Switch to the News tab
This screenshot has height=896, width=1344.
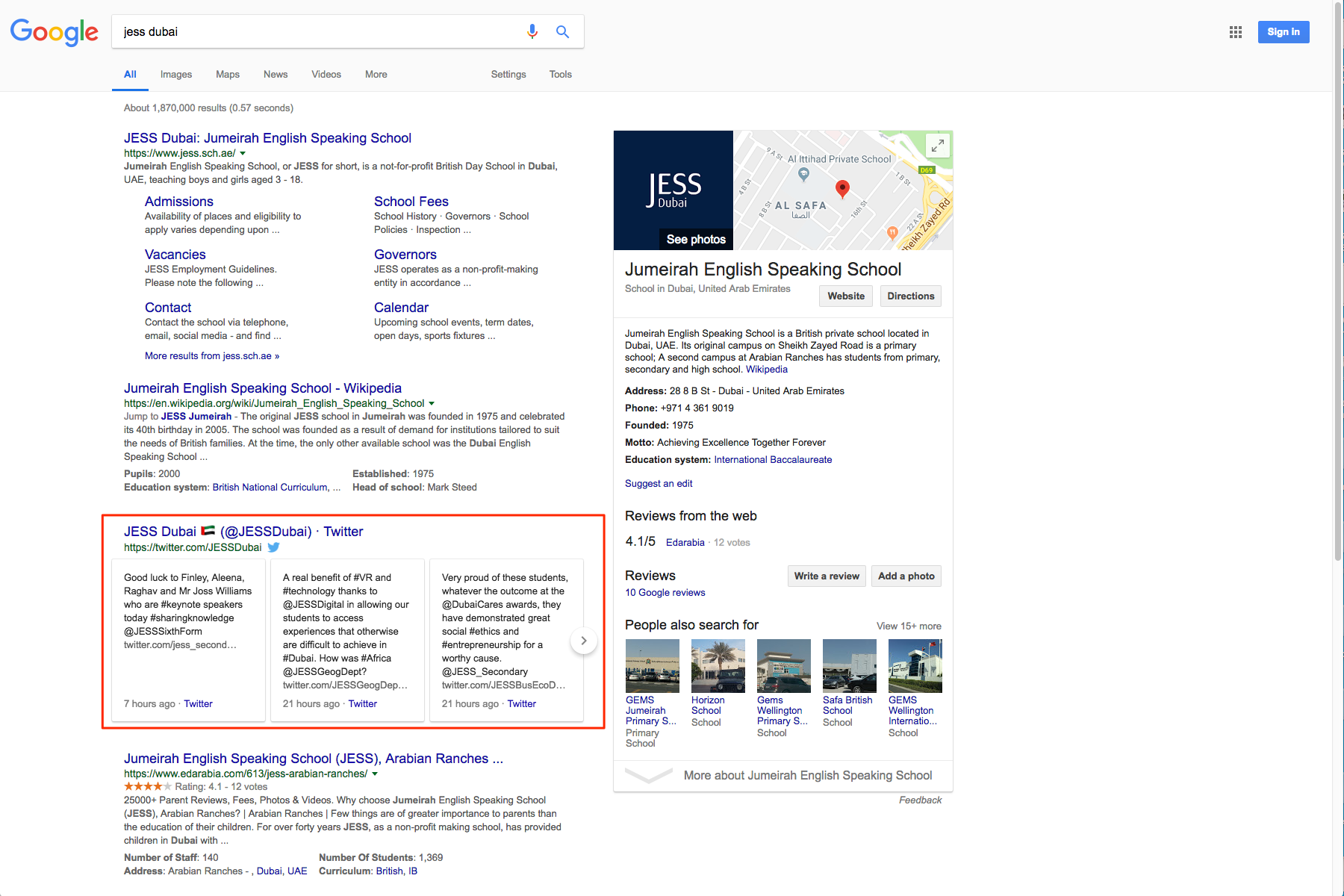pos(276,74)
